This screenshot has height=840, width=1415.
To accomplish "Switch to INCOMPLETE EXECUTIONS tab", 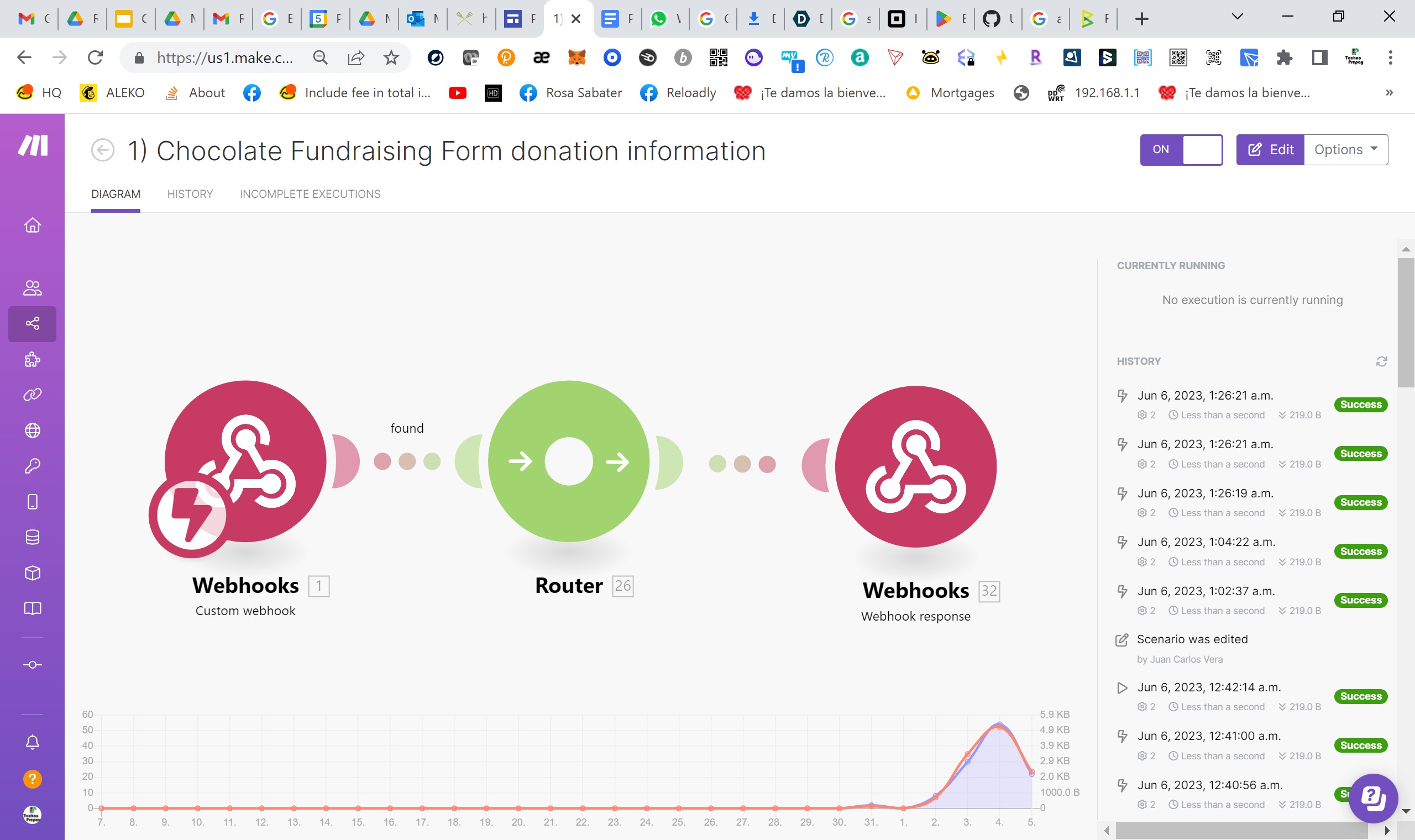I will coord(310,194).
